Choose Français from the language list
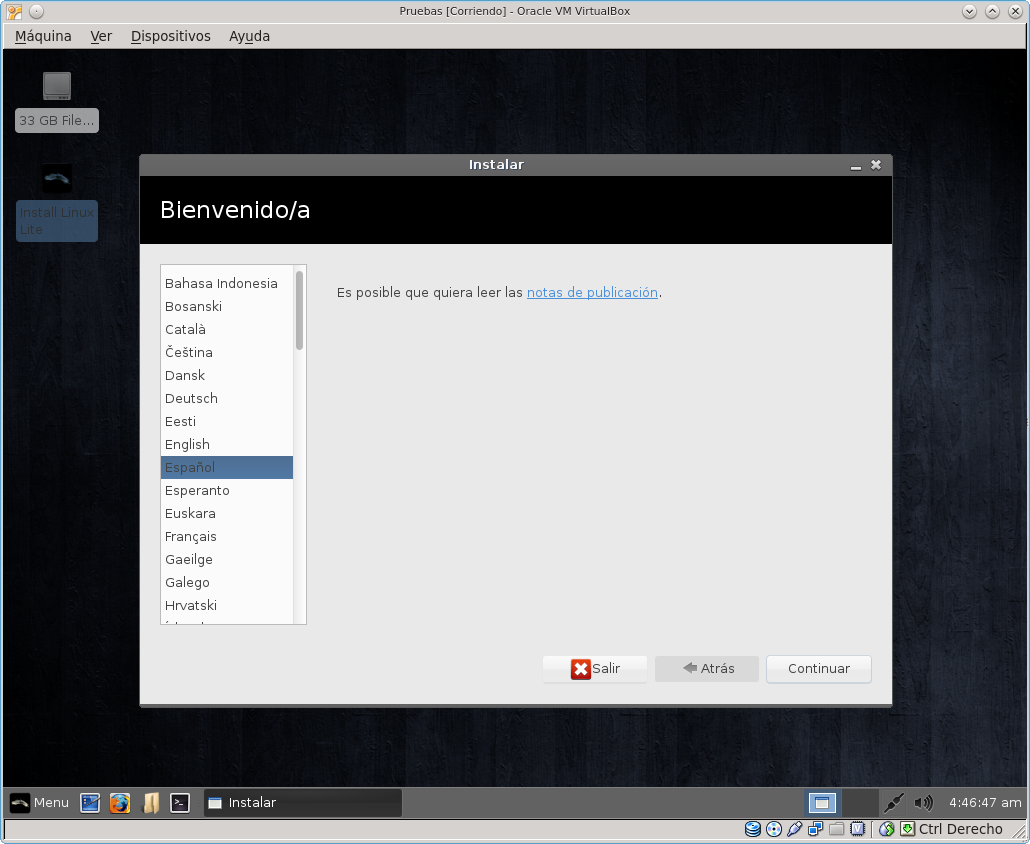The width and height of the screenshot is (1030, 844). (191, 536)
